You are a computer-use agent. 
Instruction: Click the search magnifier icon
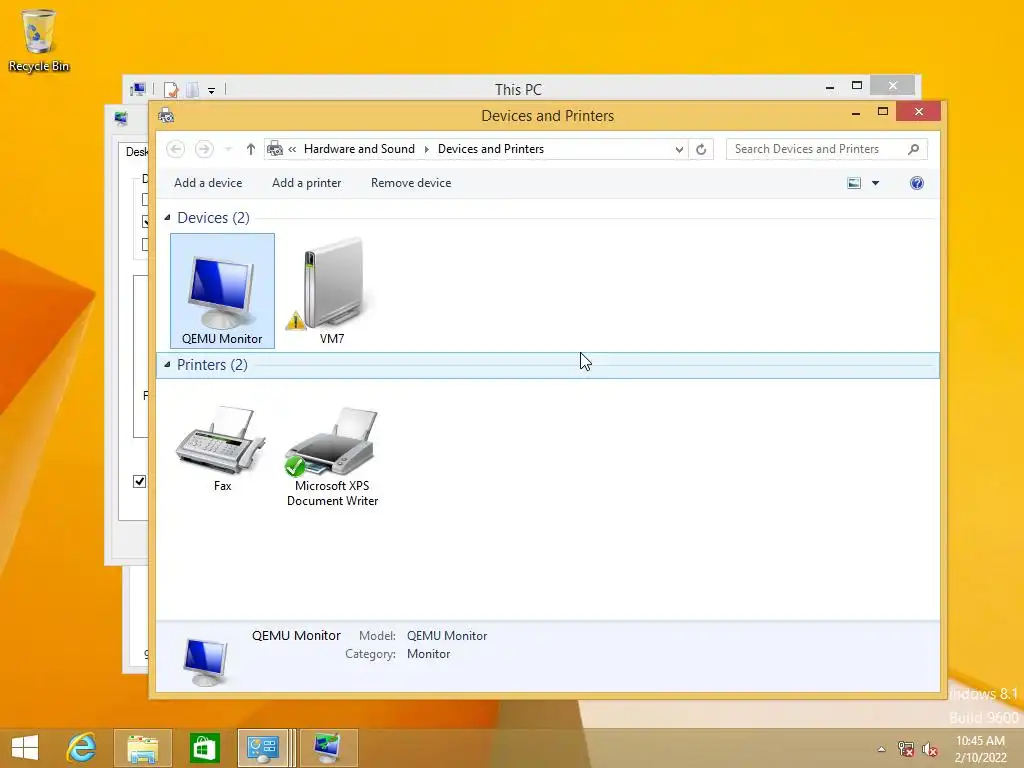click(914, 149)
